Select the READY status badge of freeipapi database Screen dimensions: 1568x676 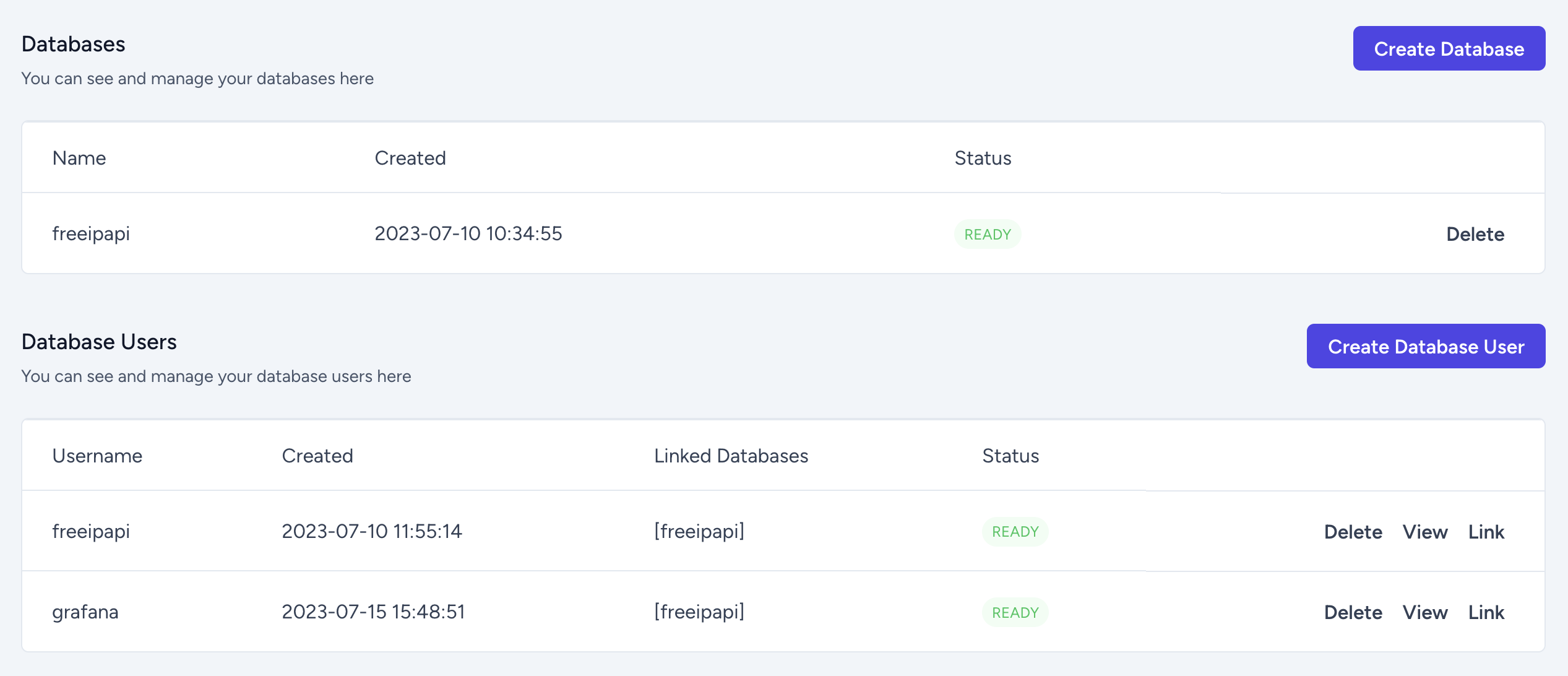988,234
